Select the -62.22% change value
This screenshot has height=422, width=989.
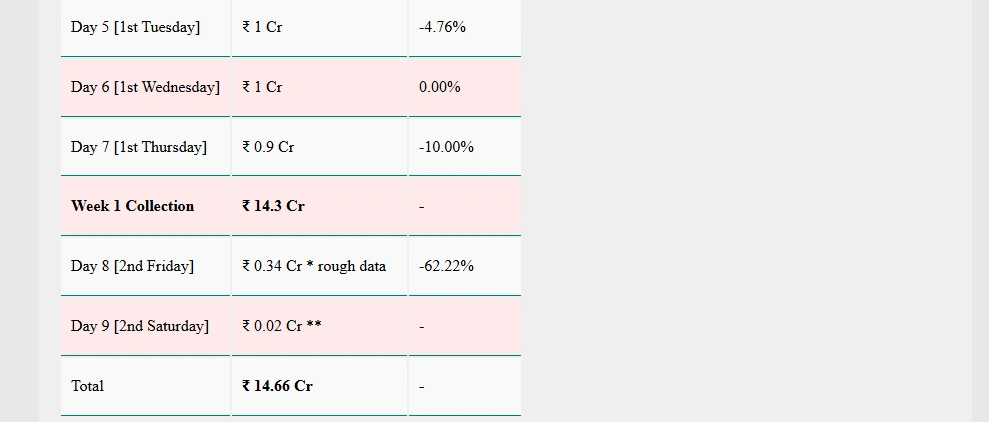pos(447,266)
